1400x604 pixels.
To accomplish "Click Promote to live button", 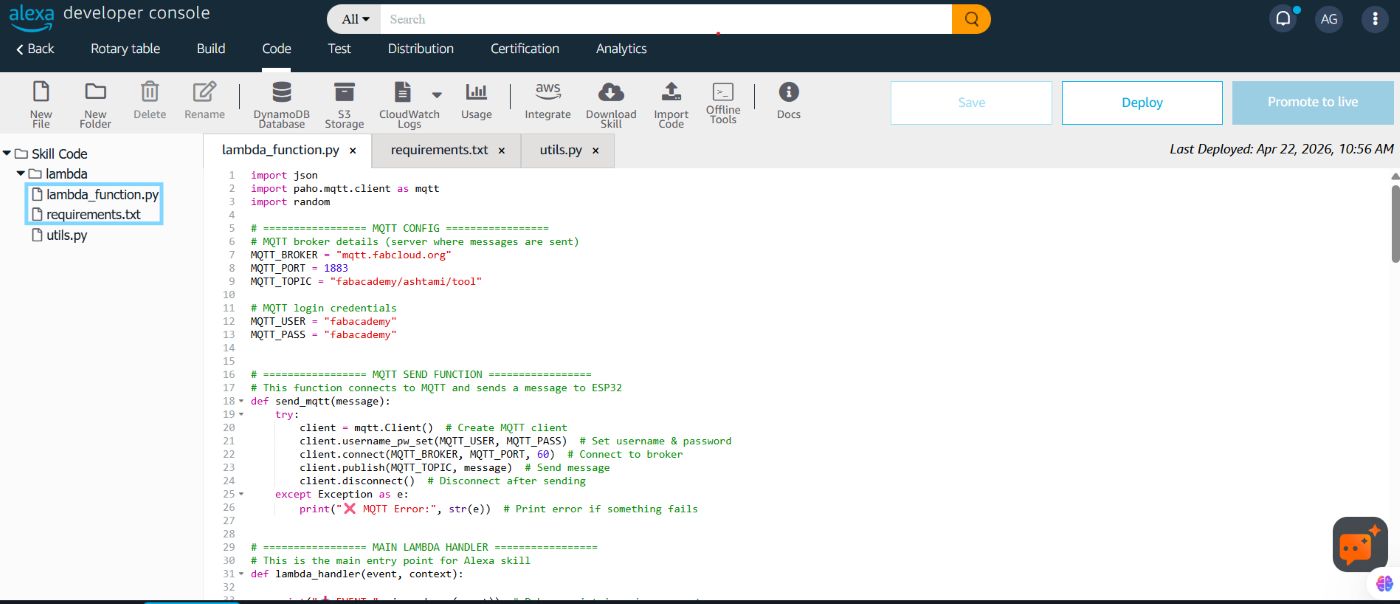I will pyautogui.click(x=1313, y=102).
